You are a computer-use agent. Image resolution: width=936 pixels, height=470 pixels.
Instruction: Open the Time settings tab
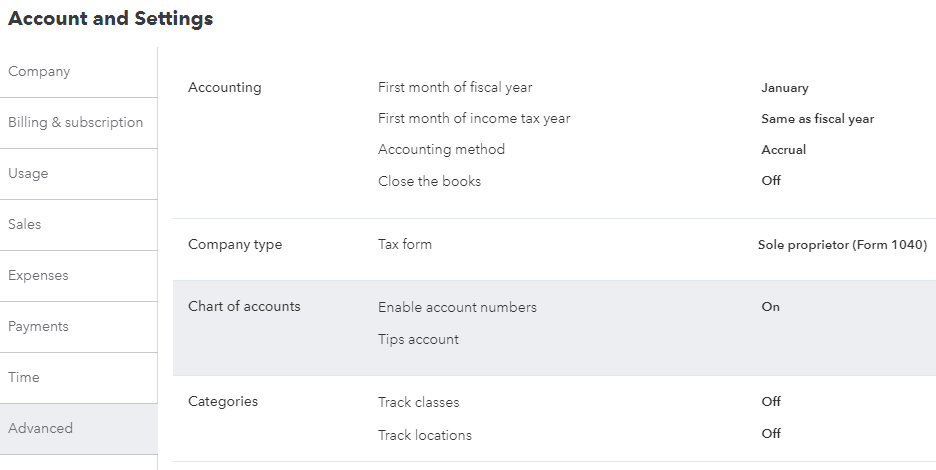point(24,378)
